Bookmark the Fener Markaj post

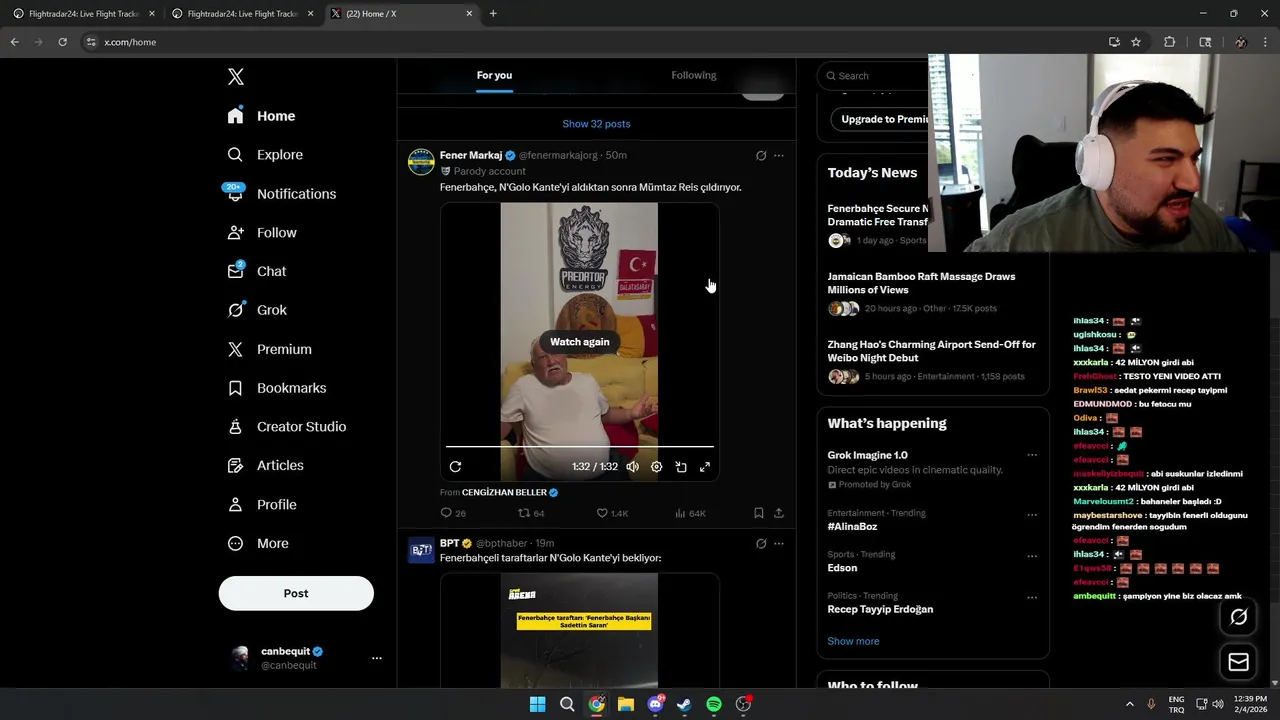759,513
